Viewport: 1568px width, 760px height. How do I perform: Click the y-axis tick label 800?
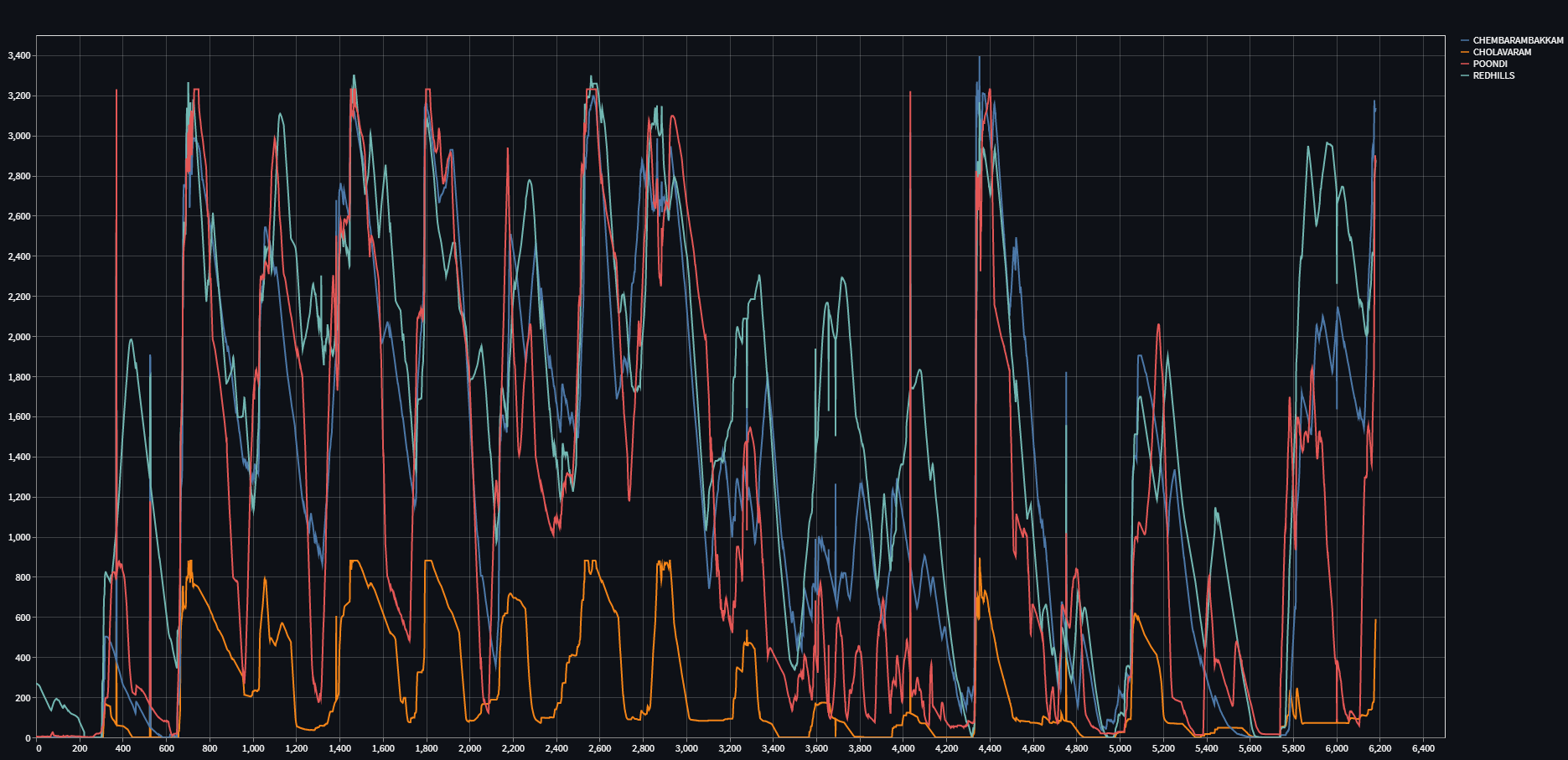(x=23, y=577)
